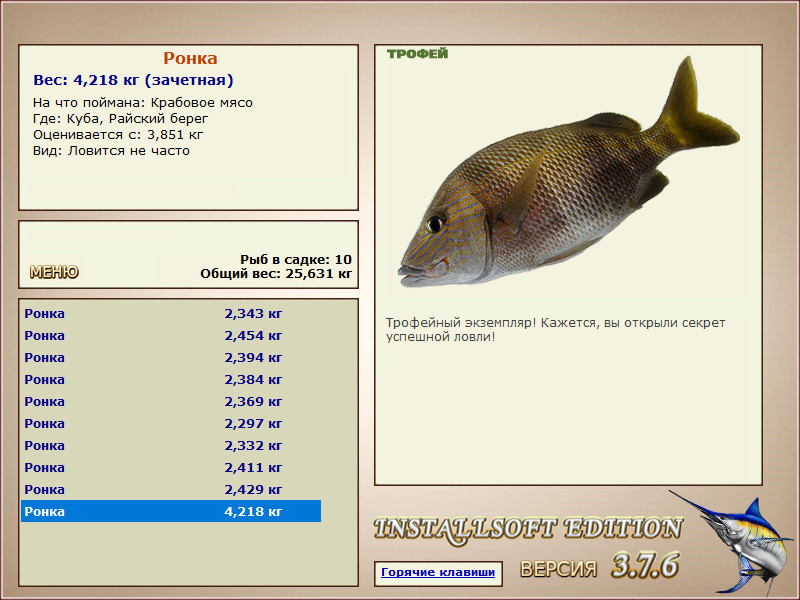The height and width of the screenshot is (600, 800).
Task: Click the Ронка fish name heading
Action: click(190, 58)
